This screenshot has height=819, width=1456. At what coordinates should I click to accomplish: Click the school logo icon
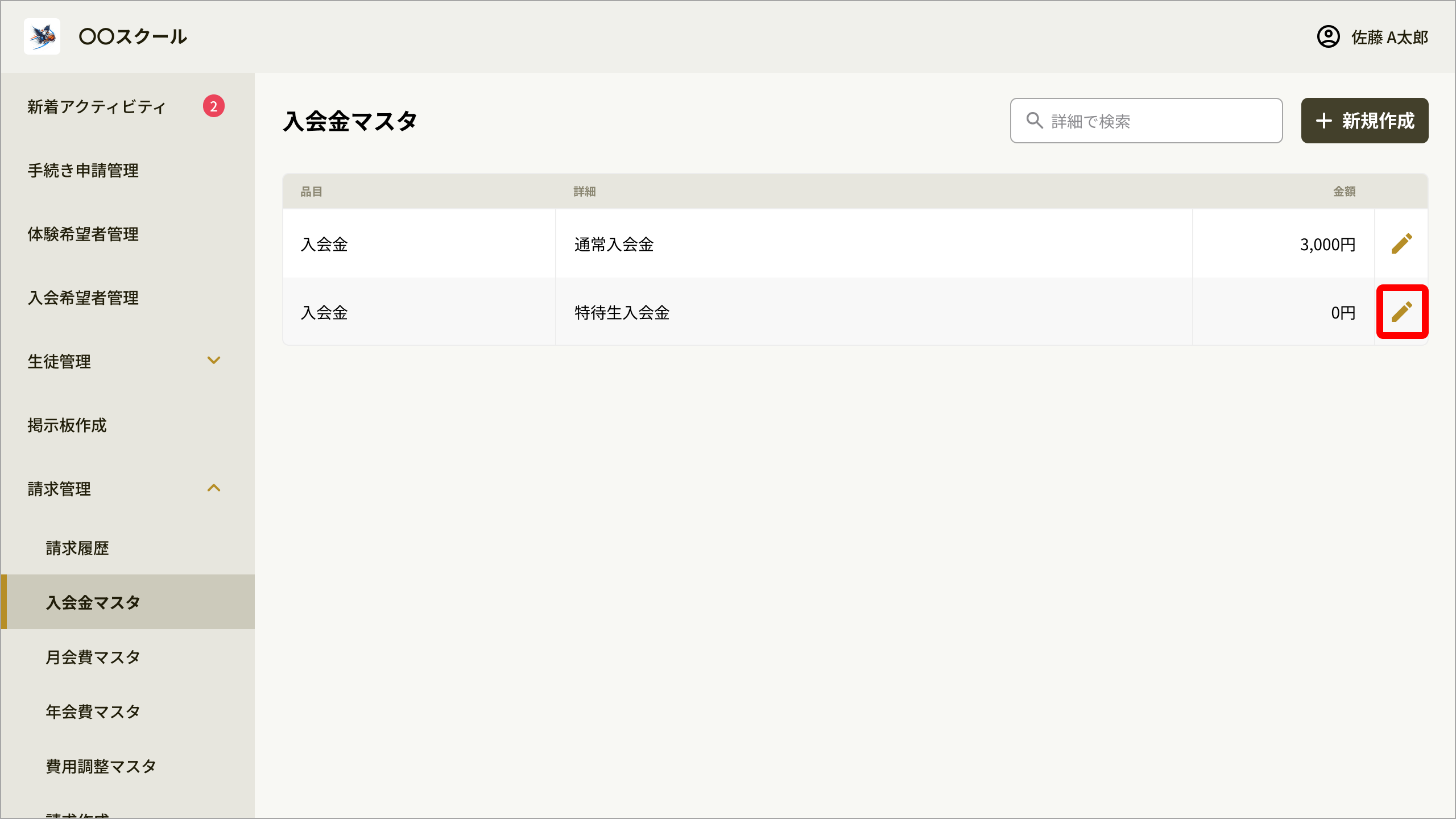(x=42, y=36)
